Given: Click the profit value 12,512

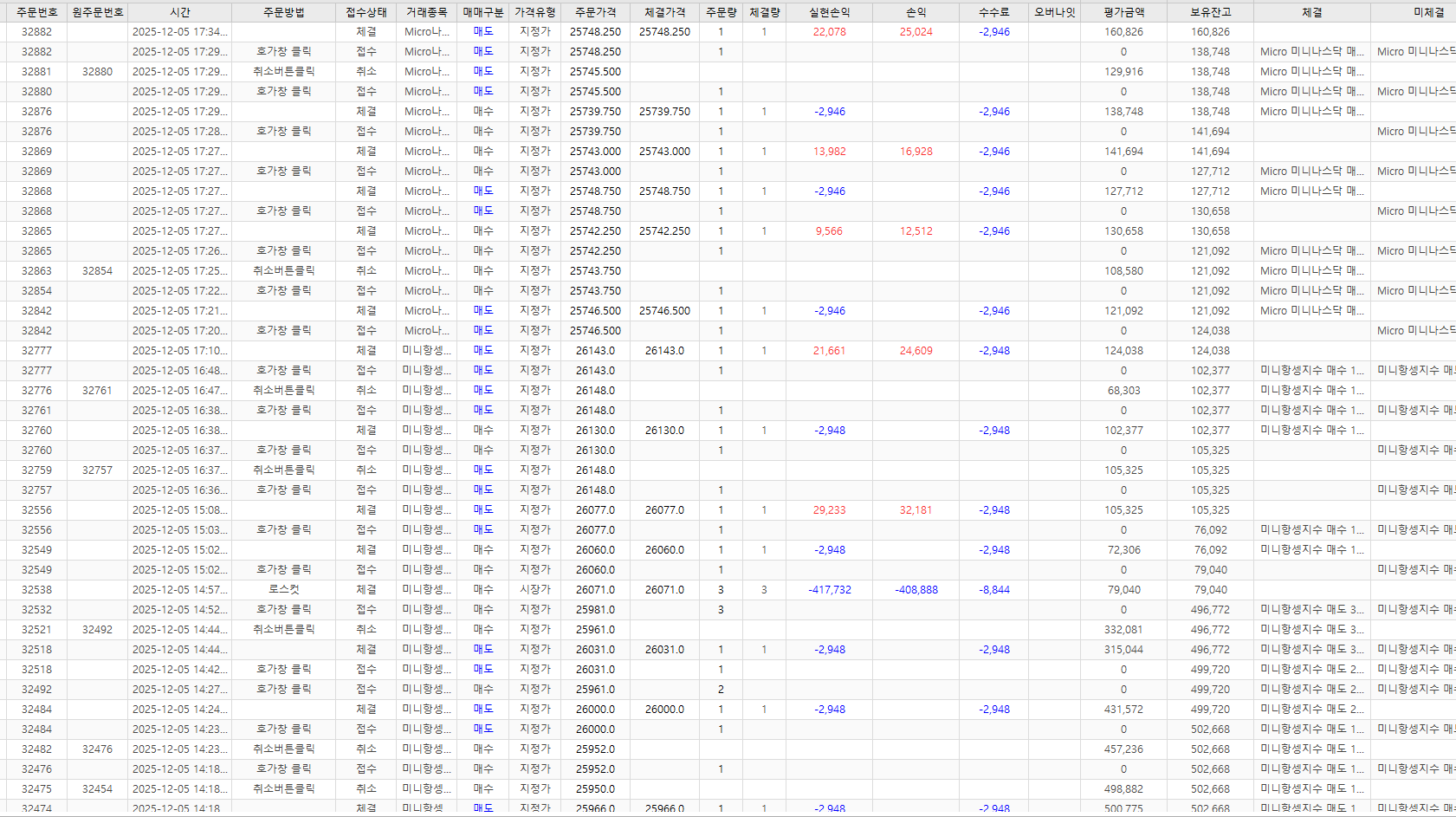Looking at the screenshot, I should [x=916, y=231].
